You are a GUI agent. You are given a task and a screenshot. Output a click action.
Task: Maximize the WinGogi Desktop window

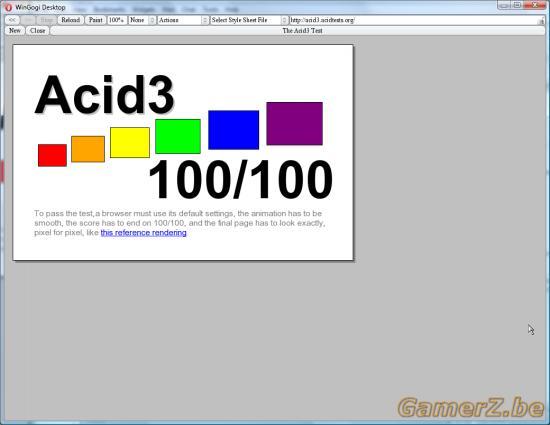[x=517, y=5]
